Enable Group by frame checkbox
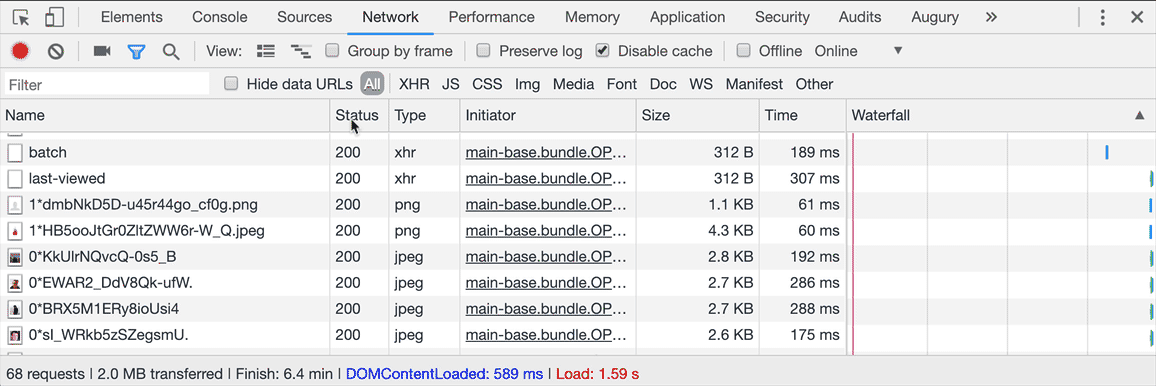The width and height of the screenshot is (1156, 386). [332, 50]
